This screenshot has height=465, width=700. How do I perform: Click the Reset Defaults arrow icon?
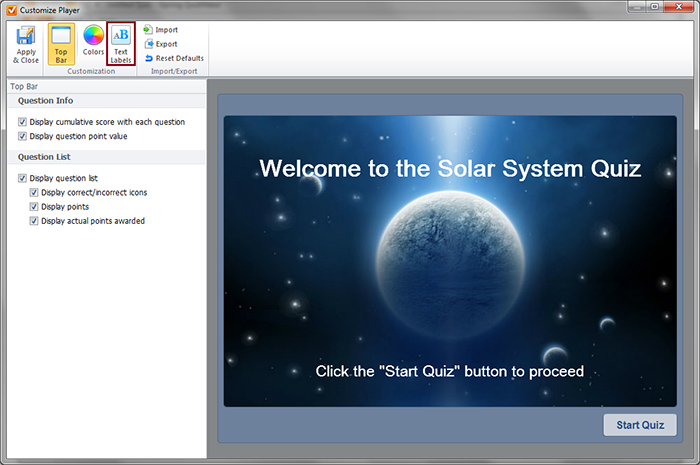click(149, 58)
